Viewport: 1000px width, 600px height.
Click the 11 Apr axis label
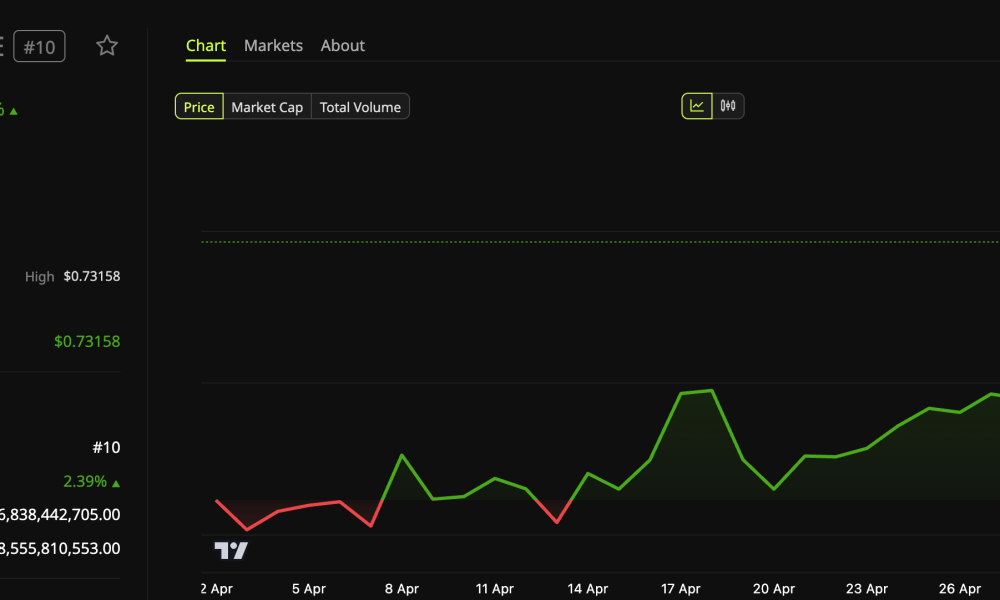pyautogui.click(x=494, y=589)
